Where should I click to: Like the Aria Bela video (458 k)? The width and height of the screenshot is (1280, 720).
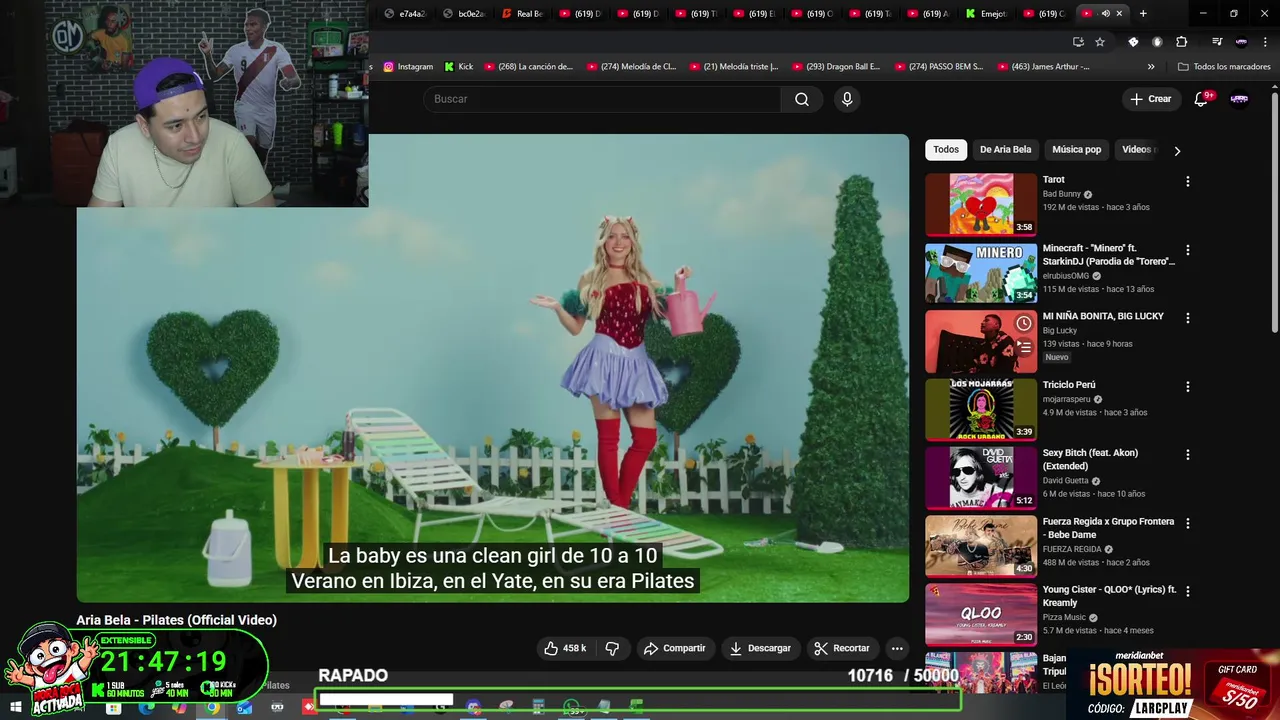pyautogui.click(x=565, y=648)
